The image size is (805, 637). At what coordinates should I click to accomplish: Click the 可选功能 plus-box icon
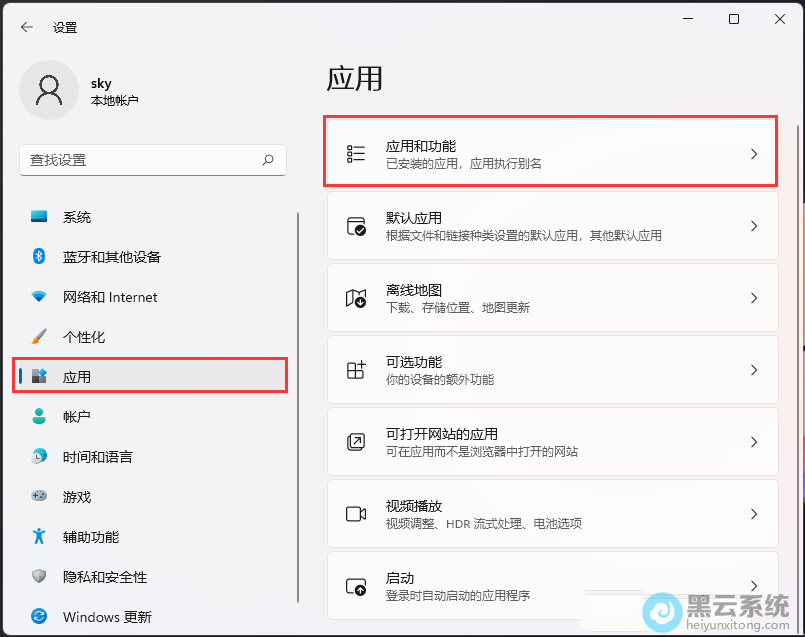(x=356, y=369)
